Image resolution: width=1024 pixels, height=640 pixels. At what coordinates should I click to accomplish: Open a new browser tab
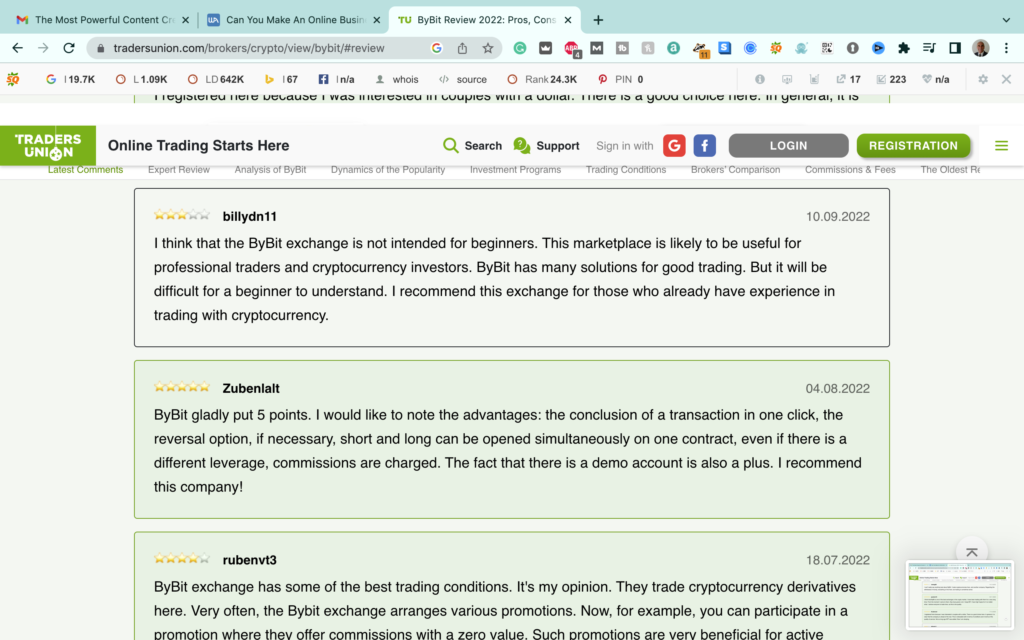(598, 20)
